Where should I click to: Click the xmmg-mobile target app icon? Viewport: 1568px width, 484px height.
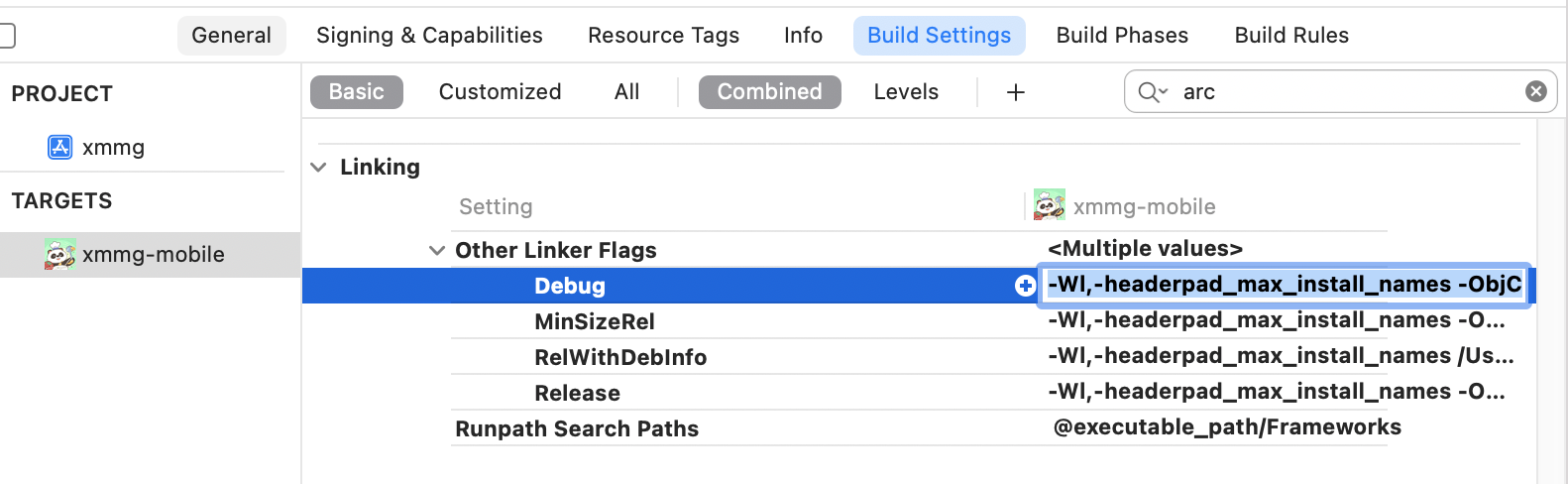point(60,255)
